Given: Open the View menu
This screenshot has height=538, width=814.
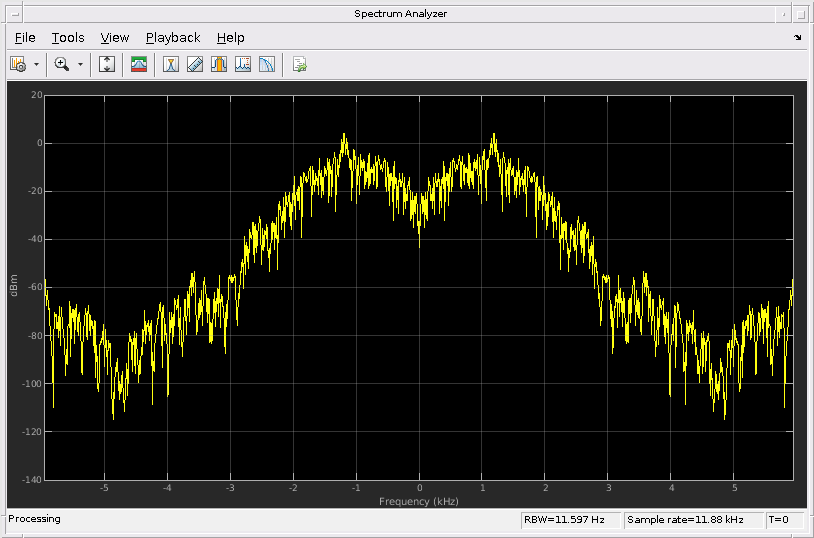Looking at the screenshot, I should 115,38.
